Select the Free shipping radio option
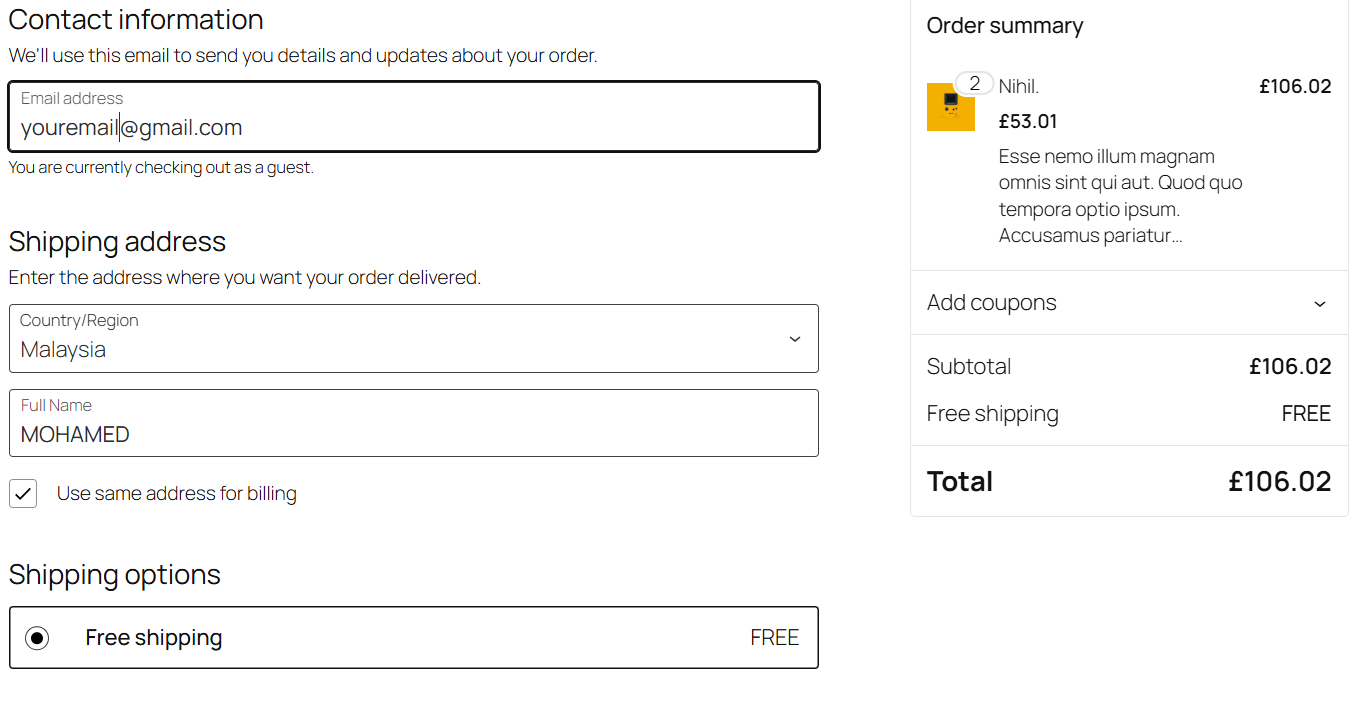The height and width of the screenshot is (702, 1357). click(x=37, y=637)
